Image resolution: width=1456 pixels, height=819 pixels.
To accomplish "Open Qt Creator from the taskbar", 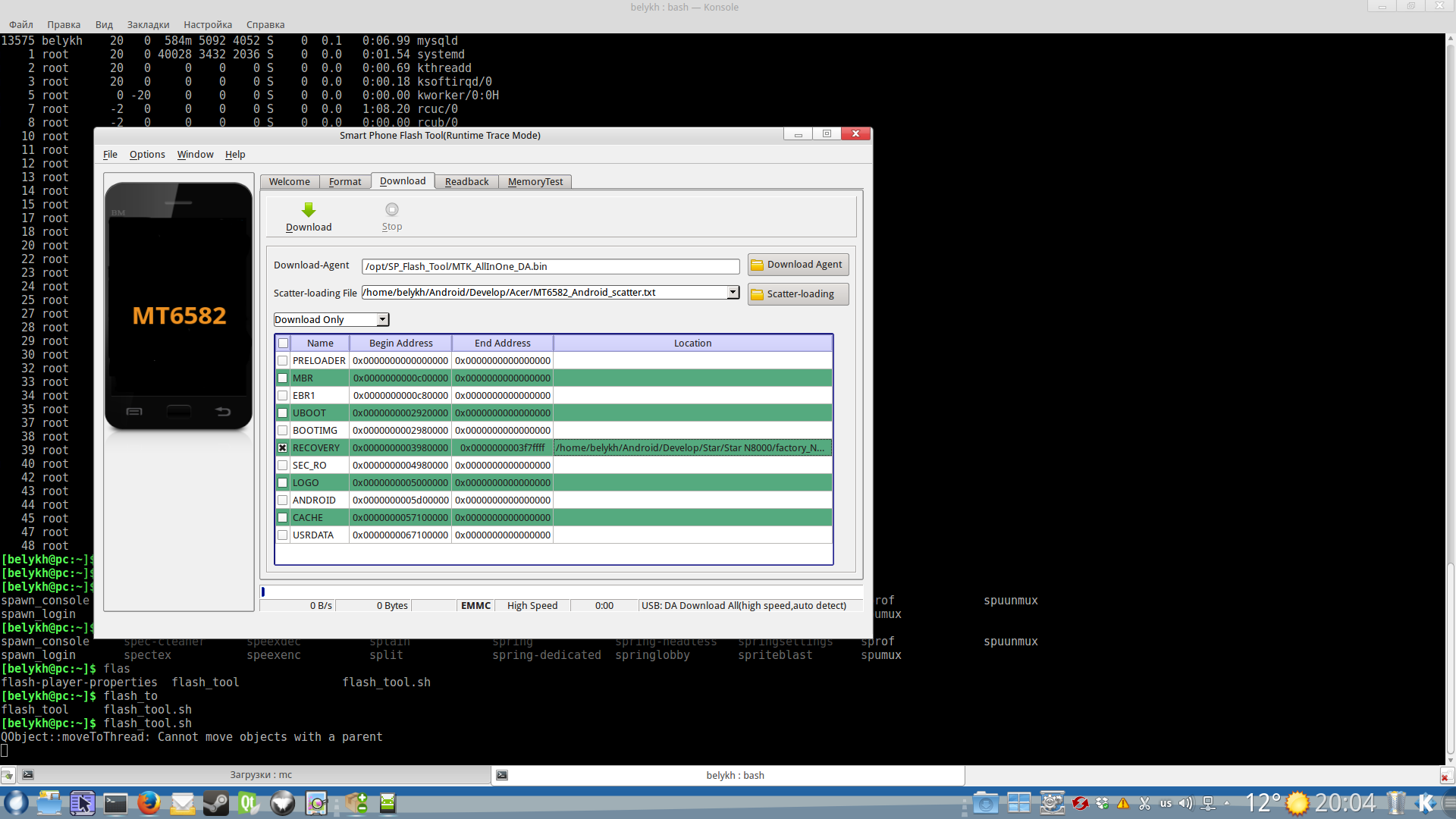I will click(249, 803).
